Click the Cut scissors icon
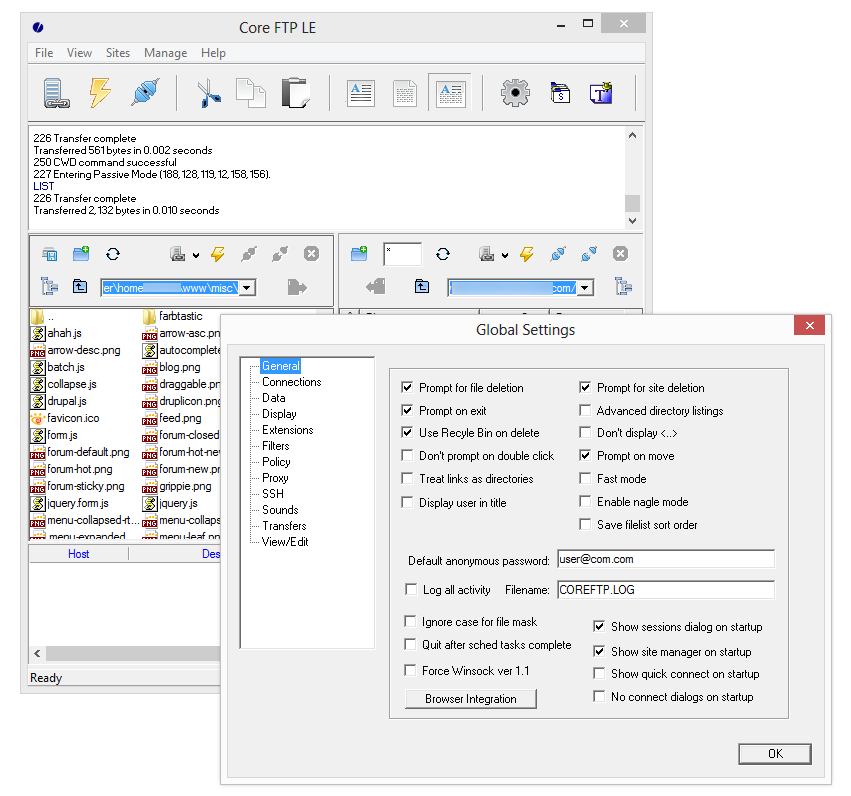This screenshot has height=796, width=851. tap(208, 93)
